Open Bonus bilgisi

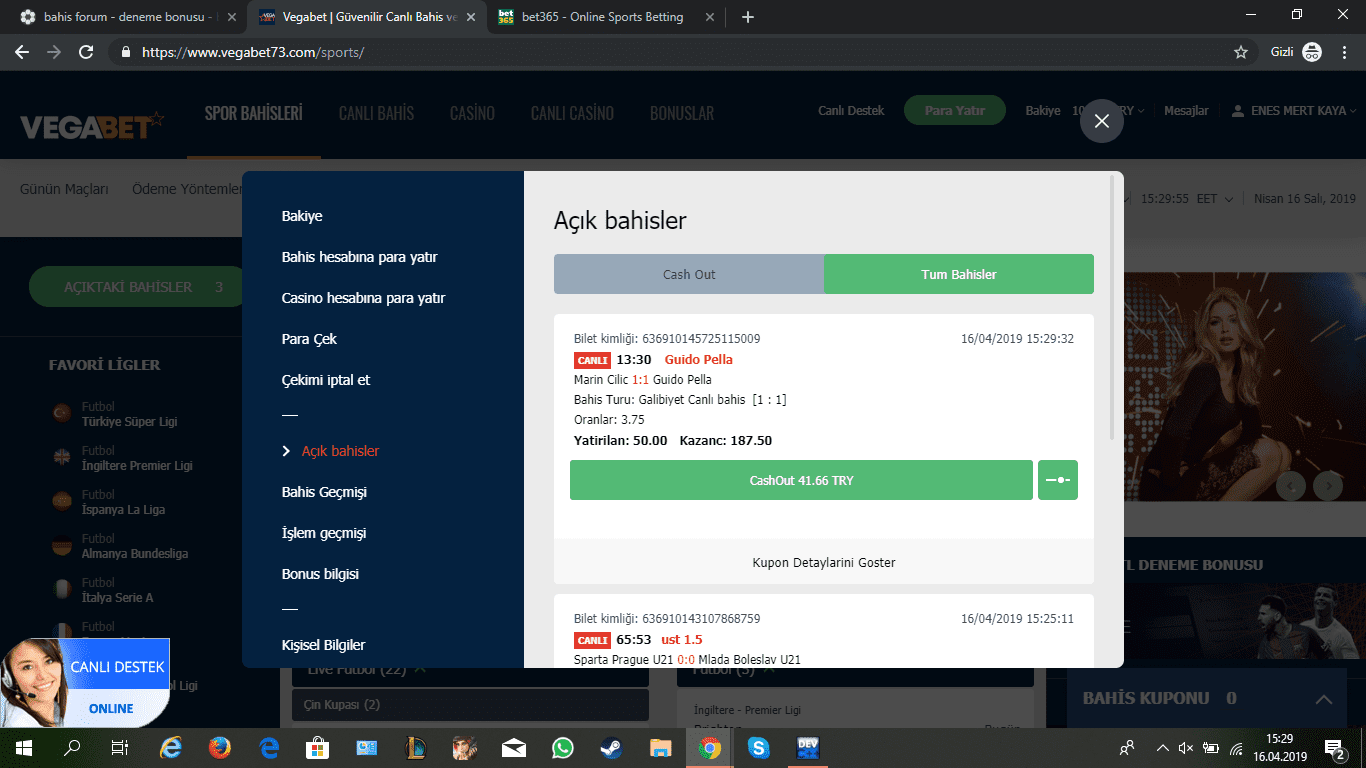click(320, 574)
